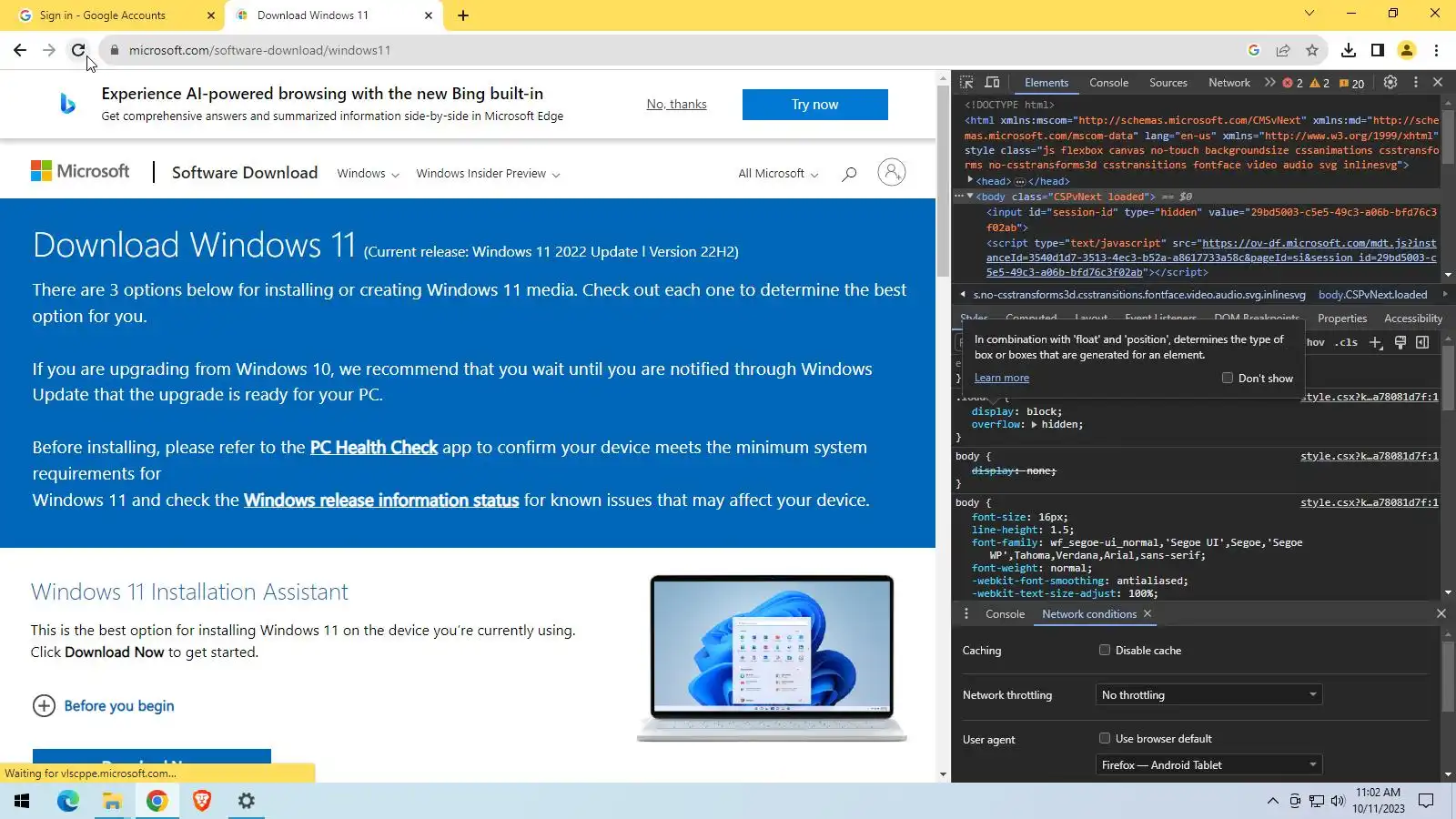This screenshot has height=819, width=1456.
Task: Open the Chrome tab search chevron
Action: tap(1309, 13)
